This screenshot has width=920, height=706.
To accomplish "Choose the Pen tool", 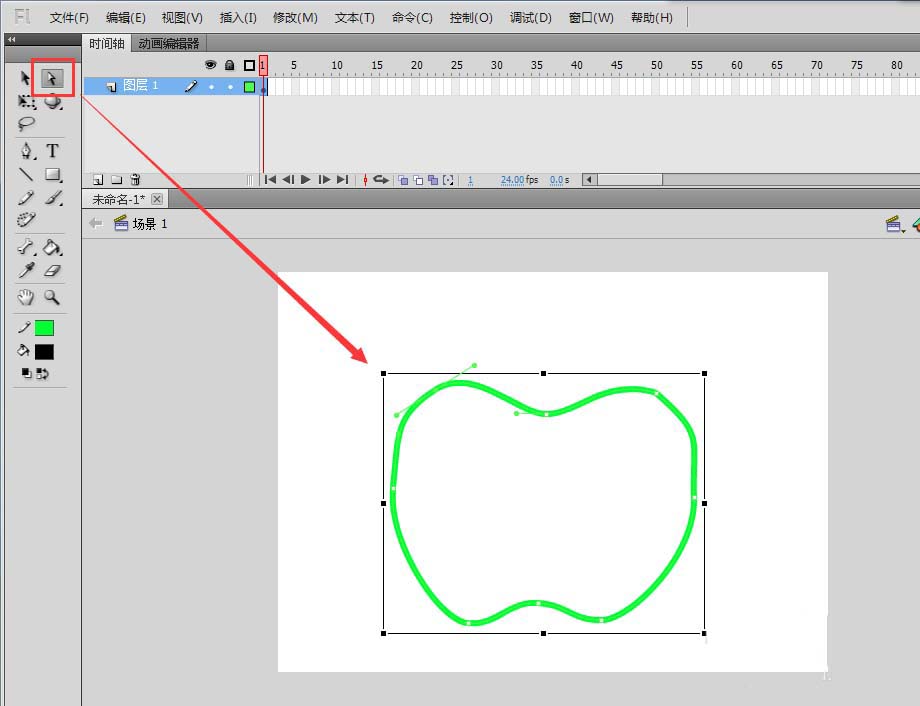I will 27,151.
